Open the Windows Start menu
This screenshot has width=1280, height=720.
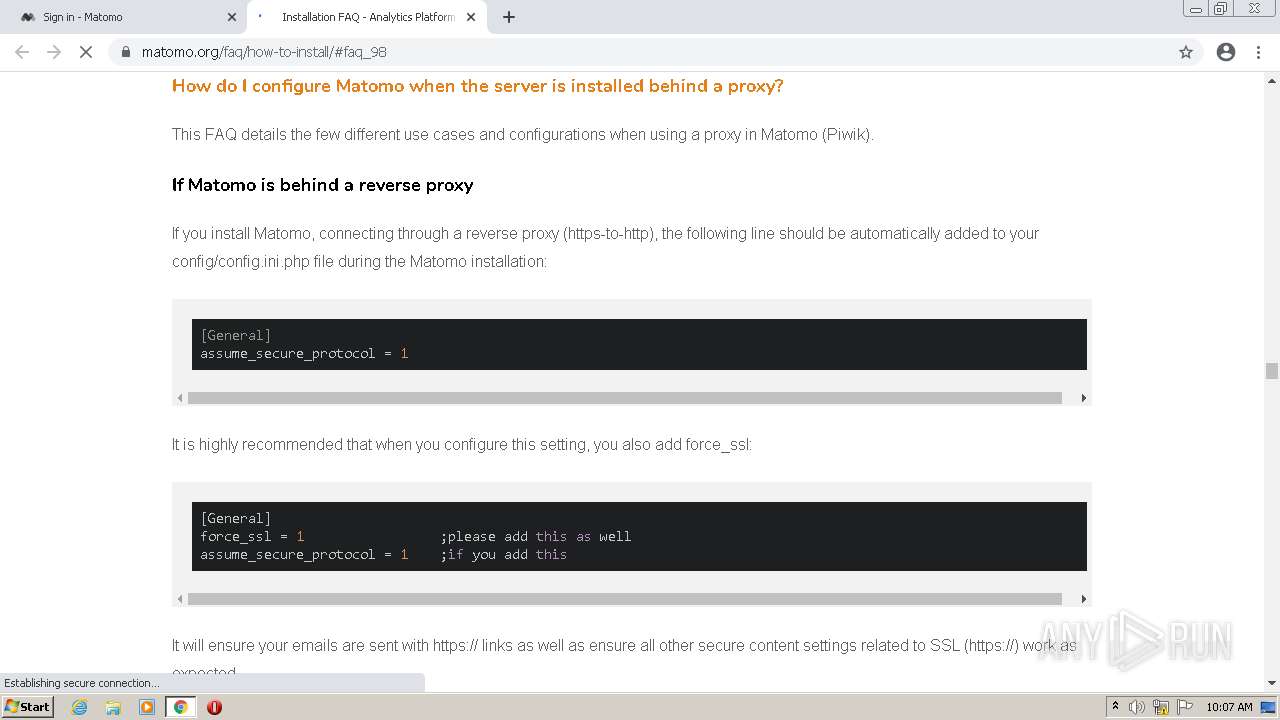tap(28, 707)
